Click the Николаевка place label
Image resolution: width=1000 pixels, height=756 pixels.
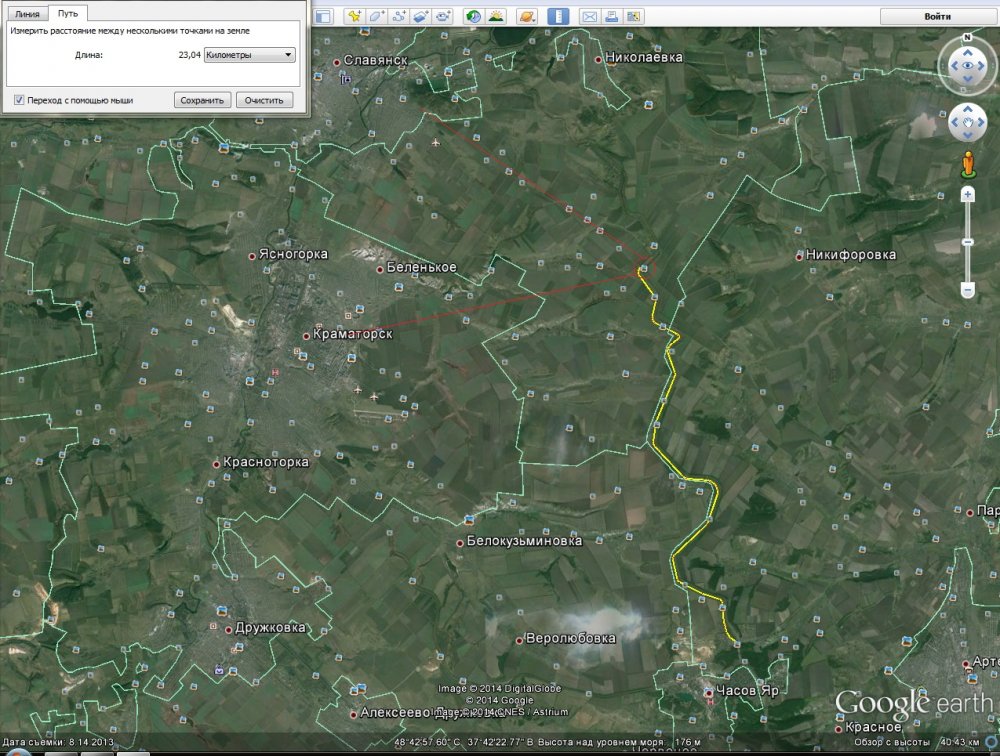coord(643,57)
